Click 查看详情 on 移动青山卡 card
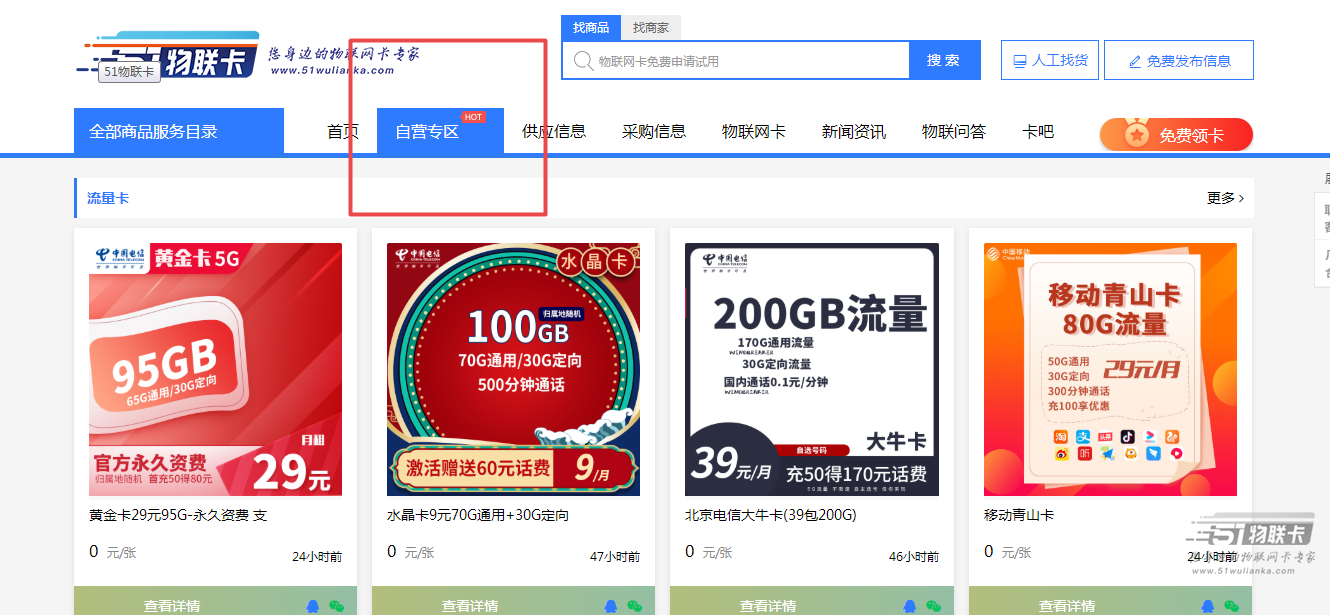The image size is (1330, 615). point(1067,606)
